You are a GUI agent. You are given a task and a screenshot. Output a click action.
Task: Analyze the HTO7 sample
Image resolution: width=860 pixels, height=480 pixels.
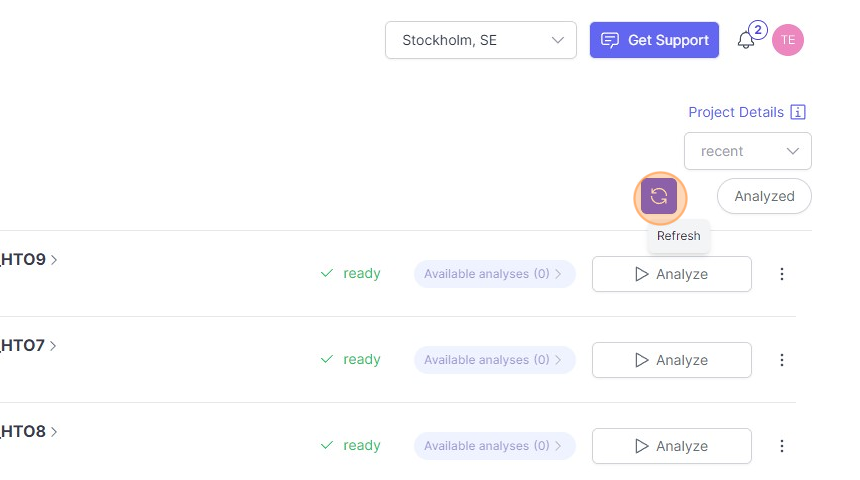tap(671, 360)
